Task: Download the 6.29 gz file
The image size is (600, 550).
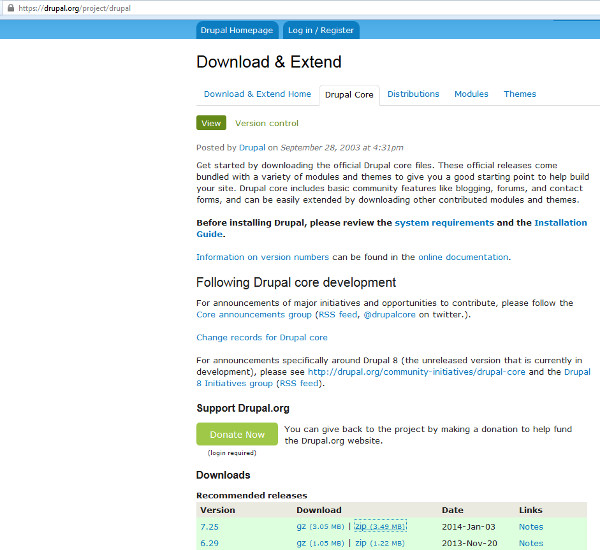Action: 320,543
